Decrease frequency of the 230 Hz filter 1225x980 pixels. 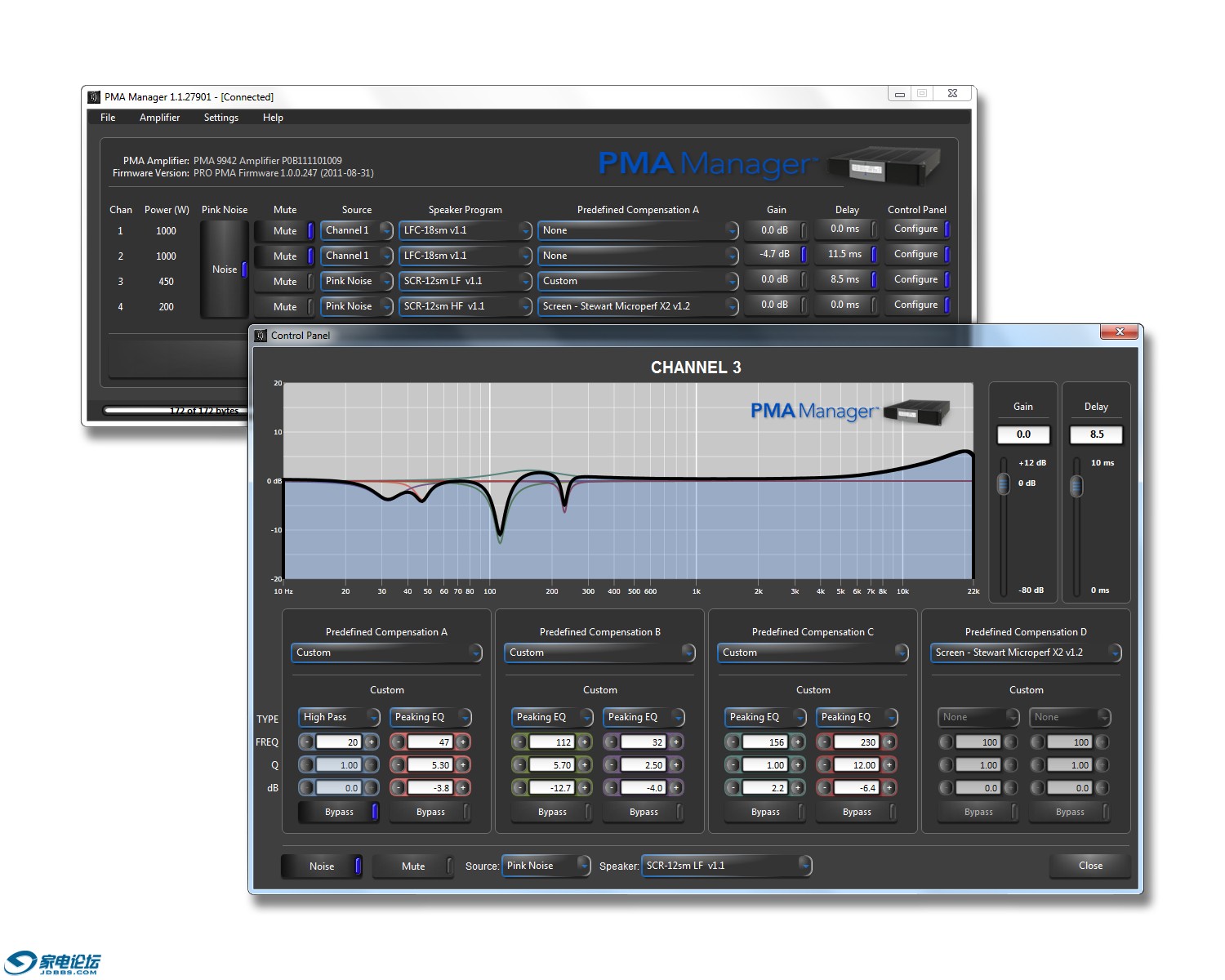coord(825,742)
